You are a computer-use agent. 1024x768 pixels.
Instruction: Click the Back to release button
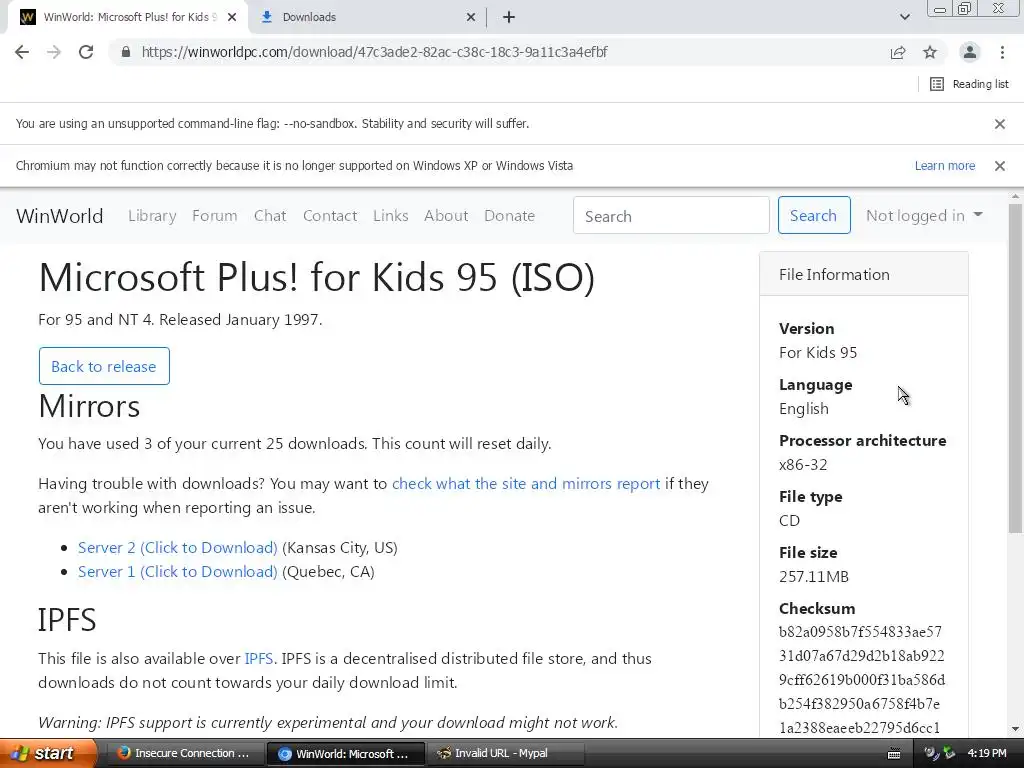pos(104,366)
